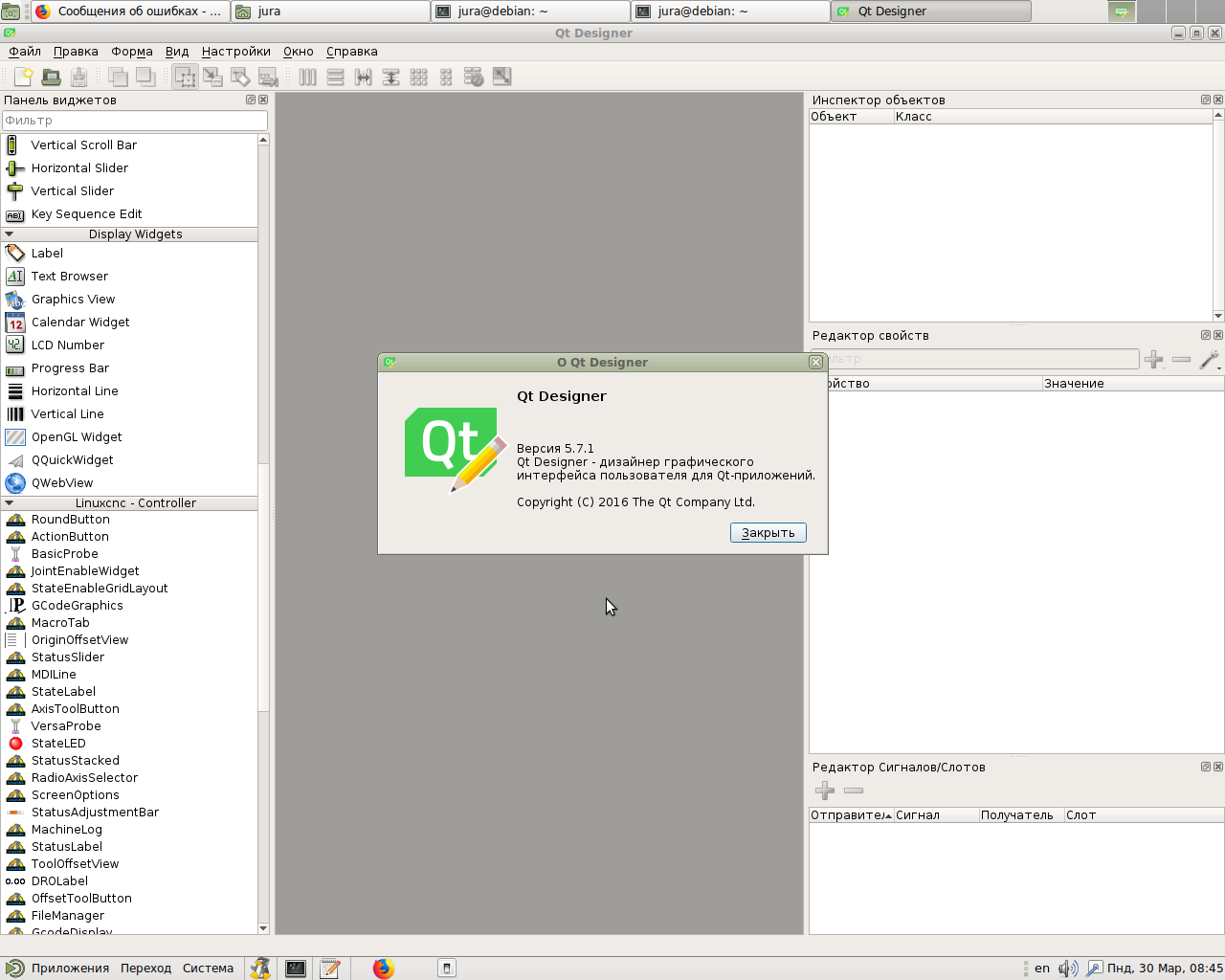Click Lay Out Vertically toolbar icon
The image size is (1225, 980).
coord(335,77)
